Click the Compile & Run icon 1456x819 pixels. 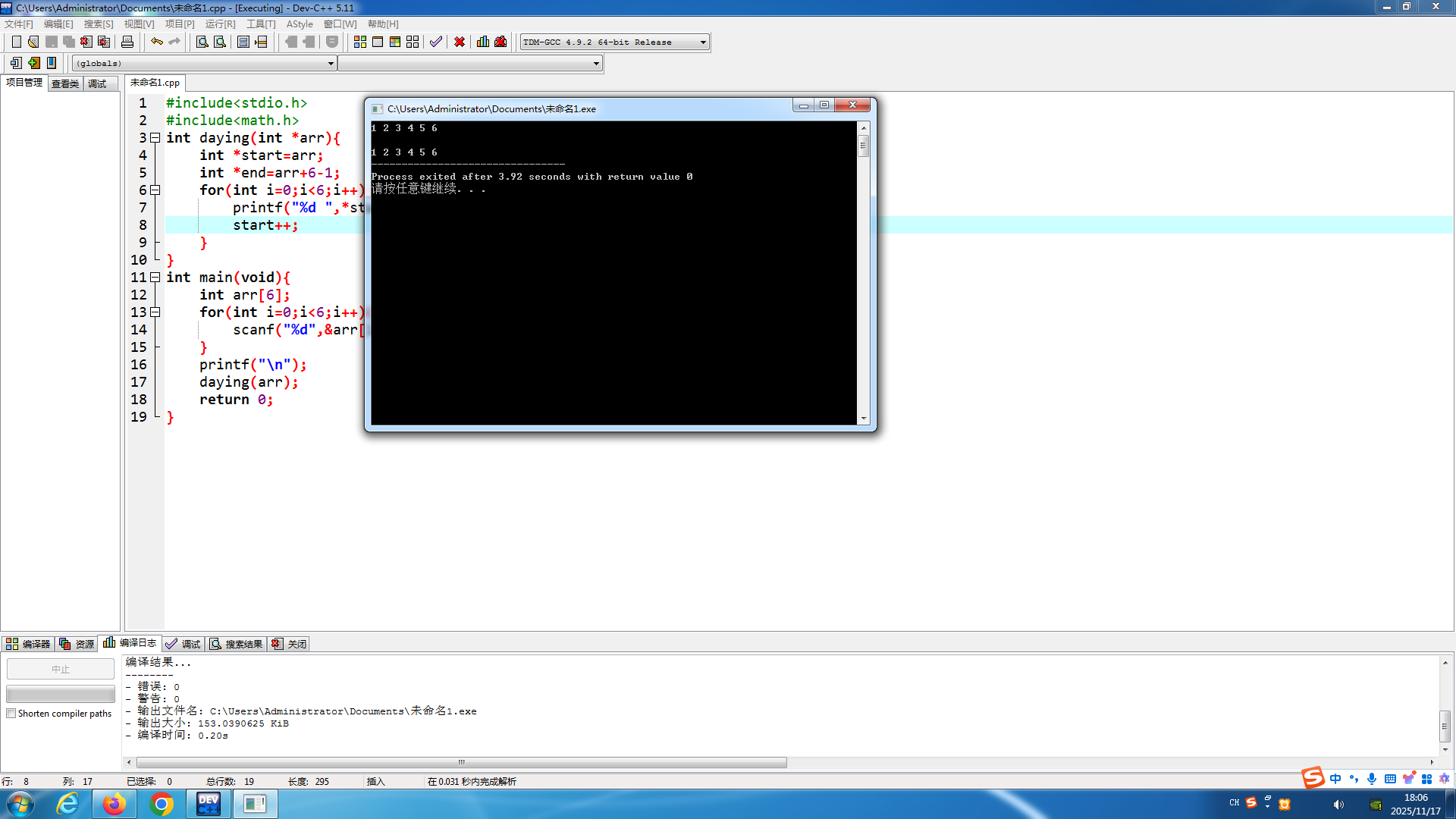(x=395, y=42)
